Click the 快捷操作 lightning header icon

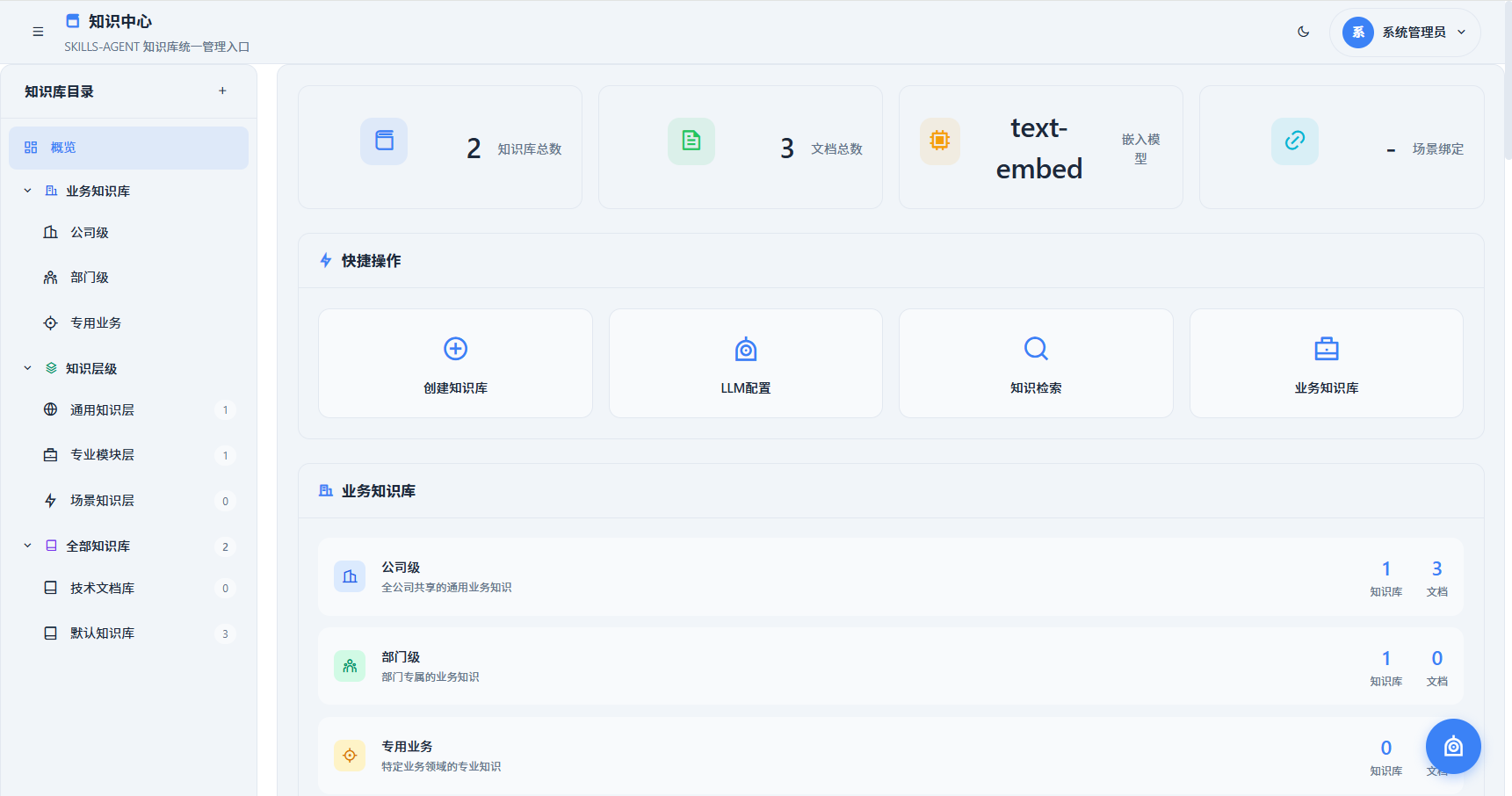point(326,260)
